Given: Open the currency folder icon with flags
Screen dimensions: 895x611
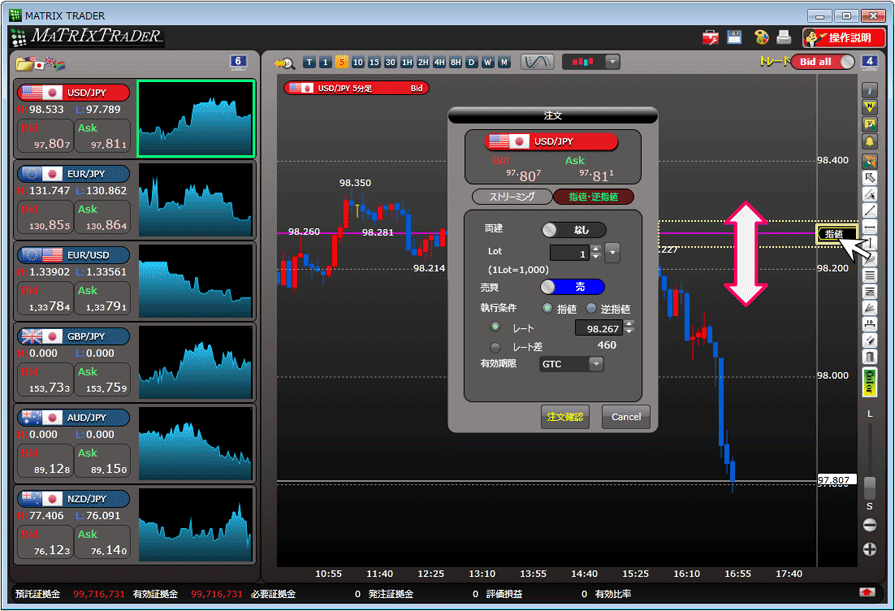Looking at the screenshot, I should click(x=40, y=63).
